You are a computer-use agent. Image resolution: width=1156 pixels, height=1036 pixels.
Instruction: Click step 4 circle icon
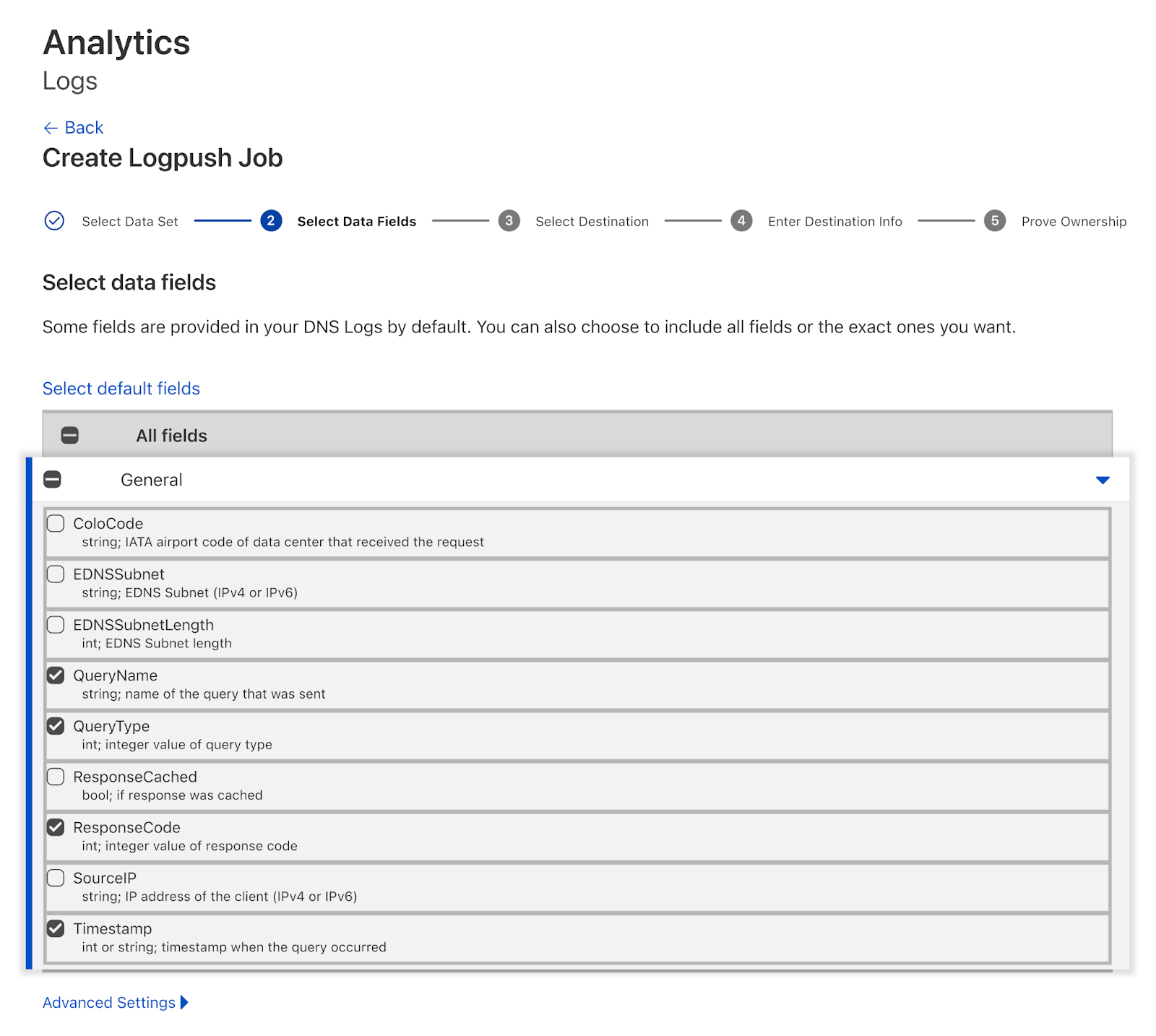(741, 220)
